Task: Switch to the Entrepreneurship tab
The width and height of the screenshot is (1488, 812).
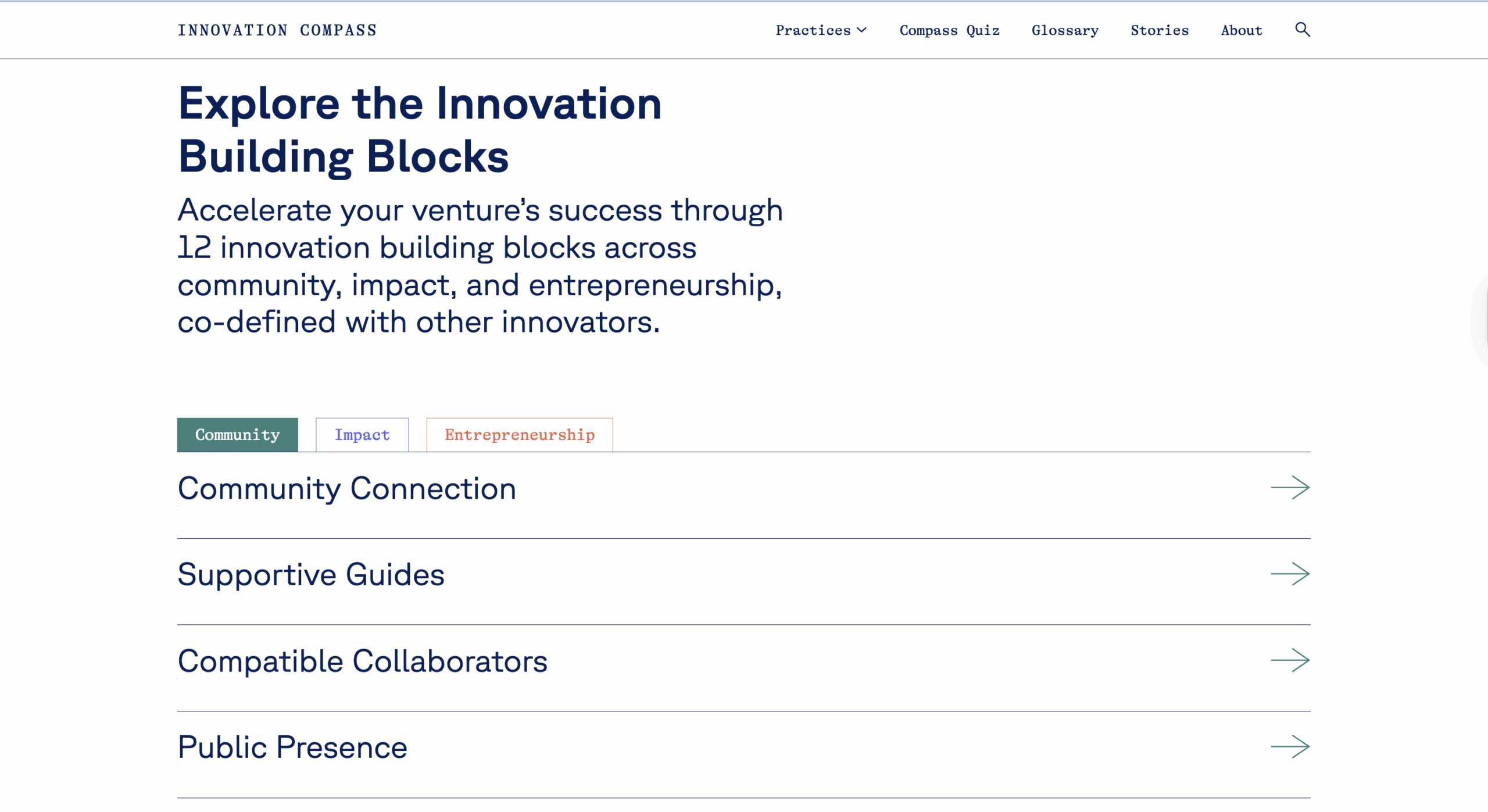Action: tap(520, 435)
